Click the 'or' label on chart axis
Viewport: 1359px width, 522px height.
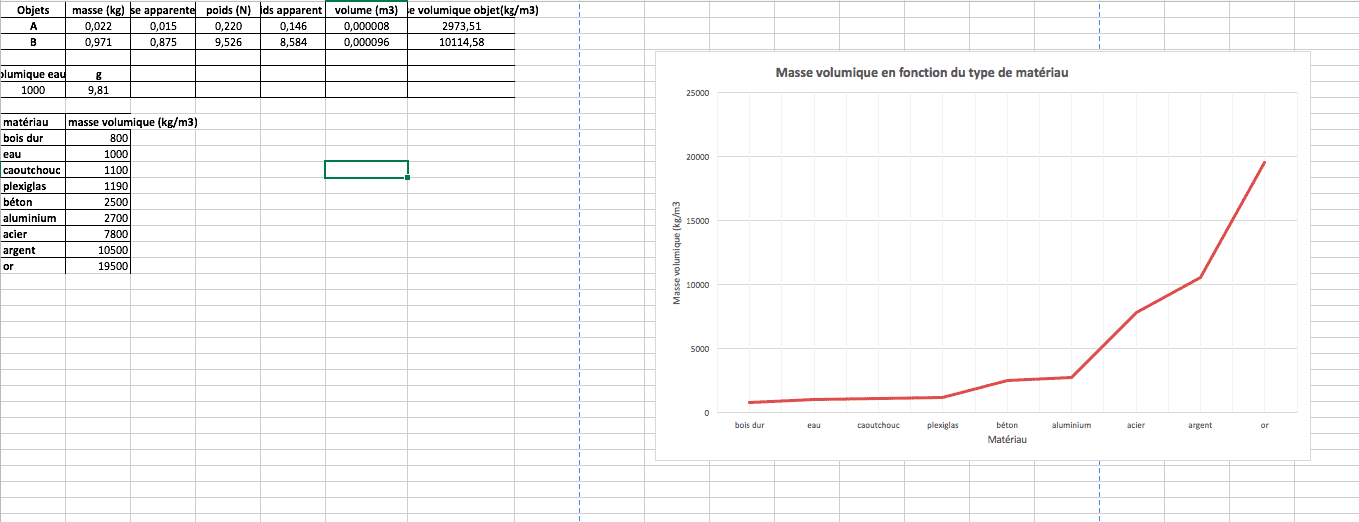click(1265, 425)
